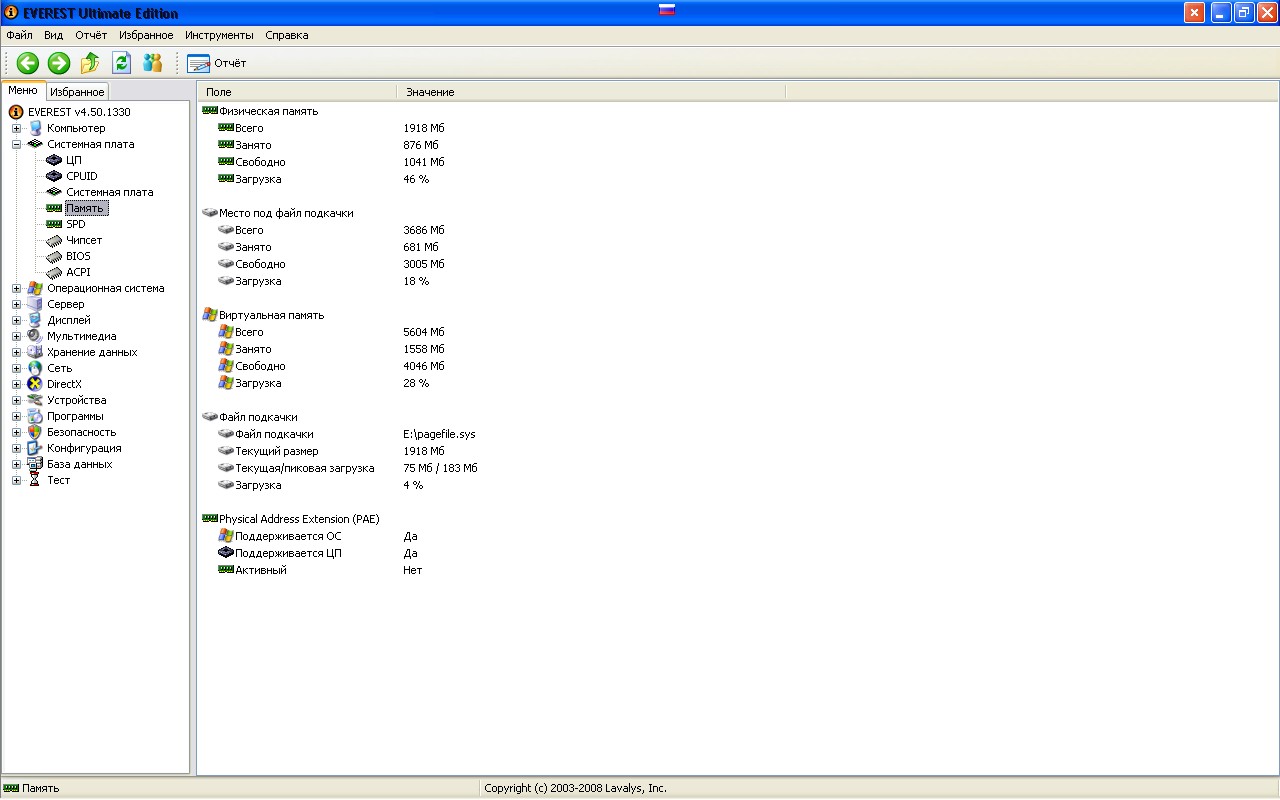Switch to the Меню tab
The height and width of the screenshot is (800, 1280).
pos(23,90)
